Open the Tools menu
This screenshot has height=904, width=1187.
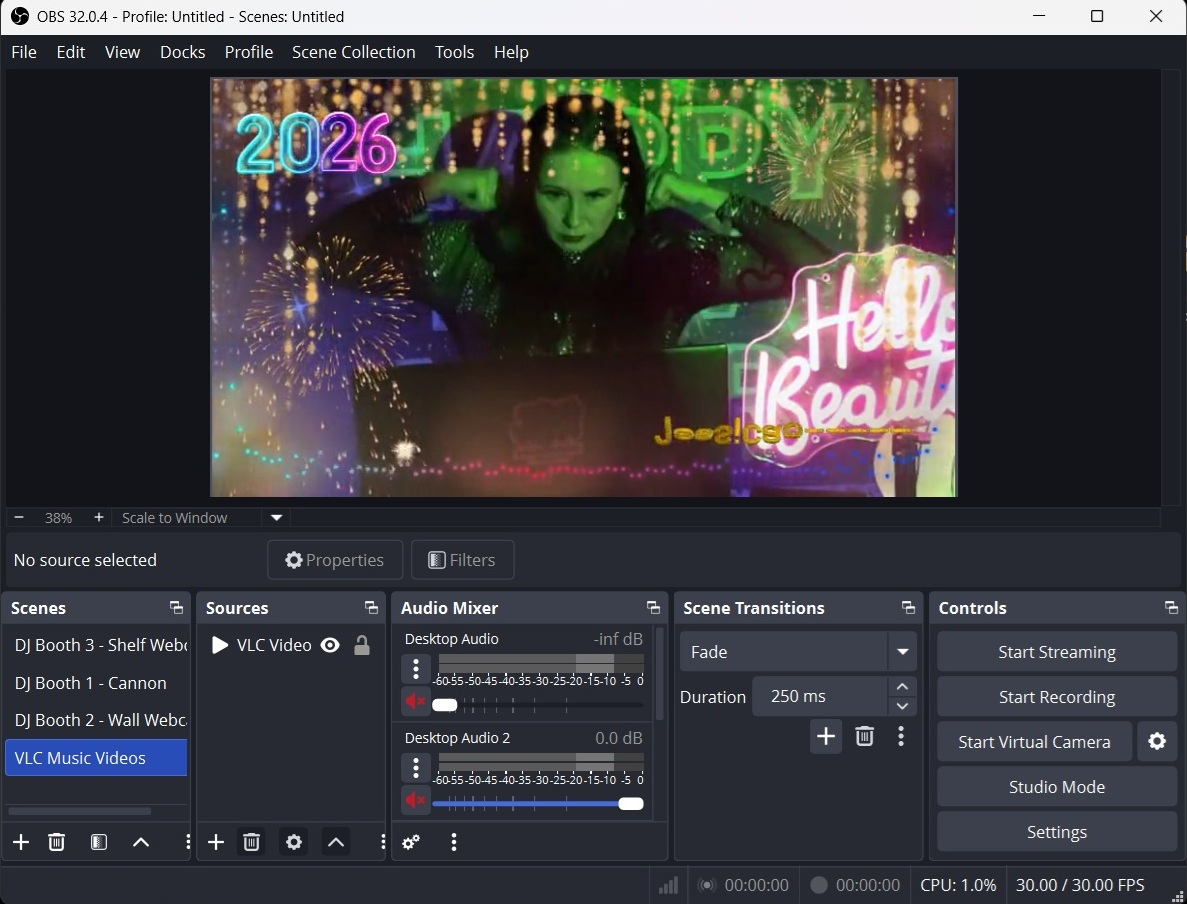[x=454, y=52]
